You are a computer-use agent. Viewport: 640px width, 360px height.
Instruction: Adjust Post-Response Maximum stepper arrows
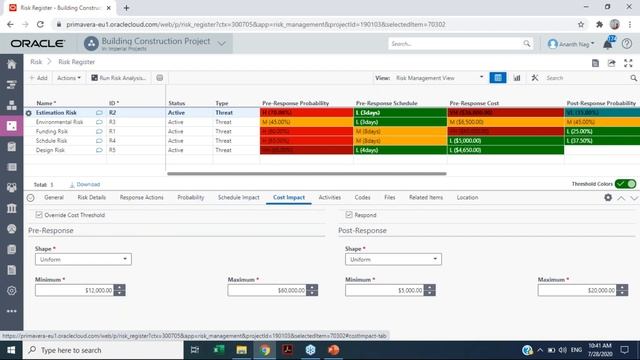click(x=622, y=290)
